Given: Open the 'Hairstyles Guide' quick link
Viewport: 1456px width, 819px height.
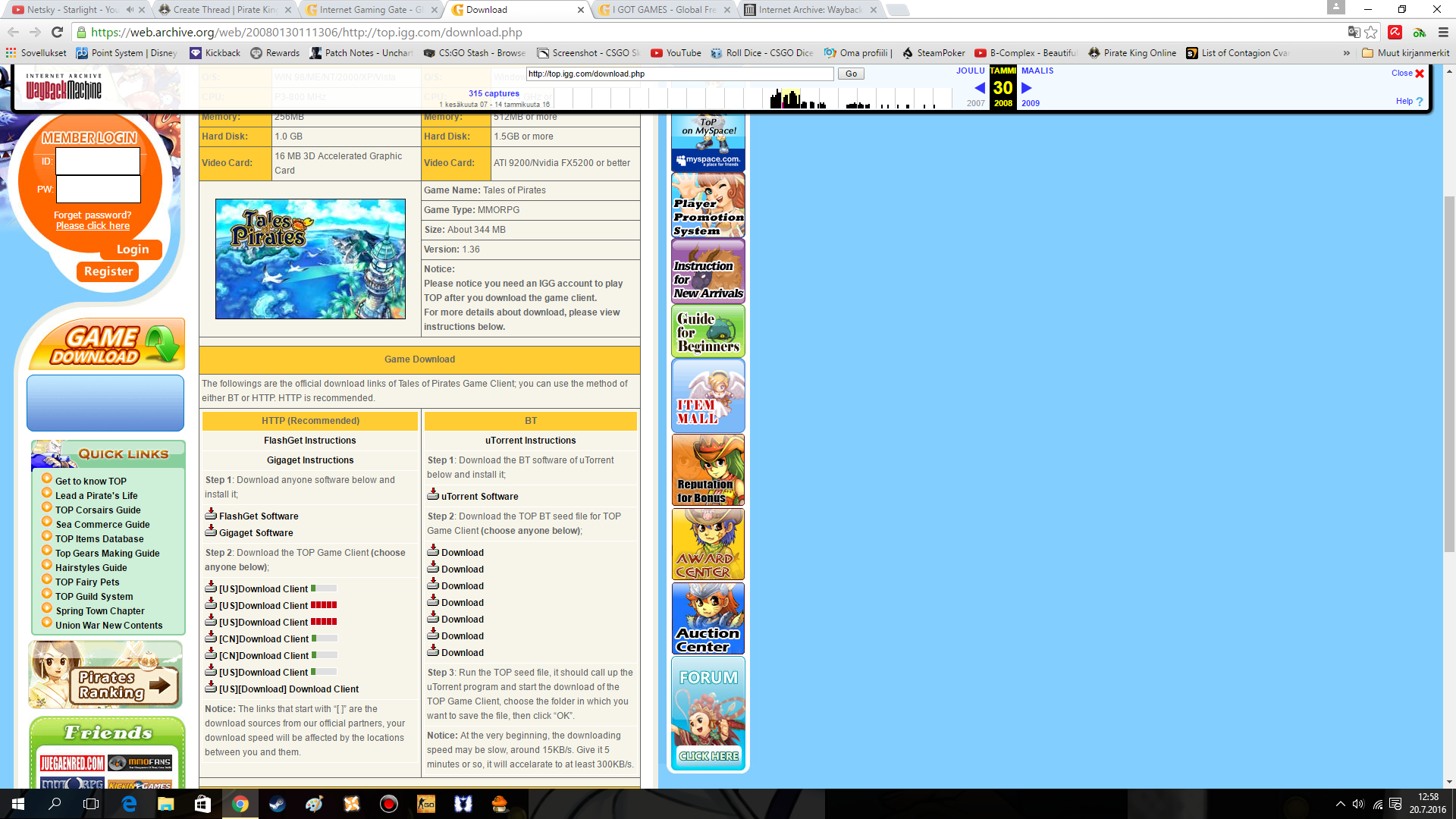Looking at the screenshot, I should click(91, 568).
